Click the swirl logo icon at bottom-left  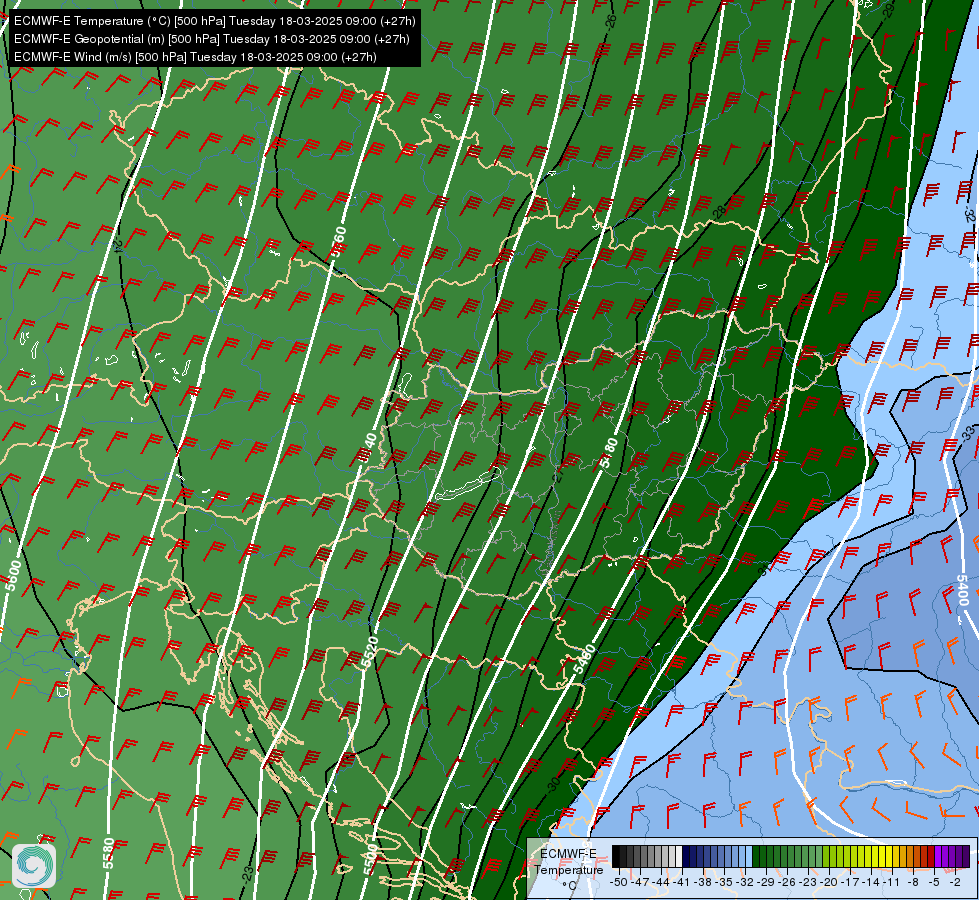click(x=33, y=866)
